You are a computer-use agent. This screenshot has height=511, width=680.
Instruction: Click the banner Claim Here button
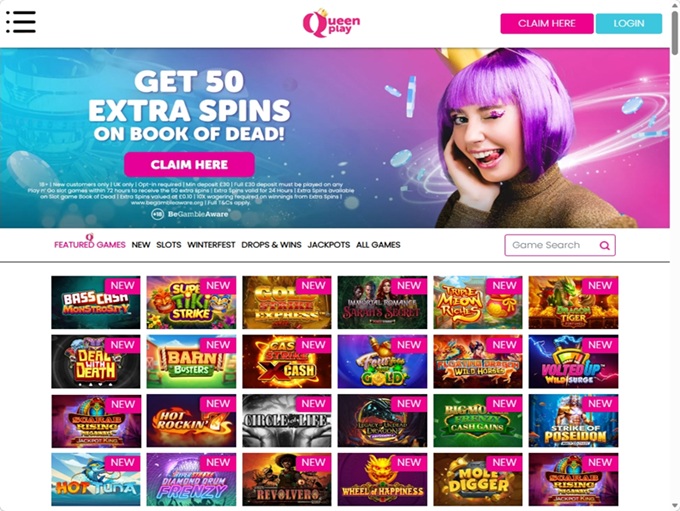click(189, 164)
